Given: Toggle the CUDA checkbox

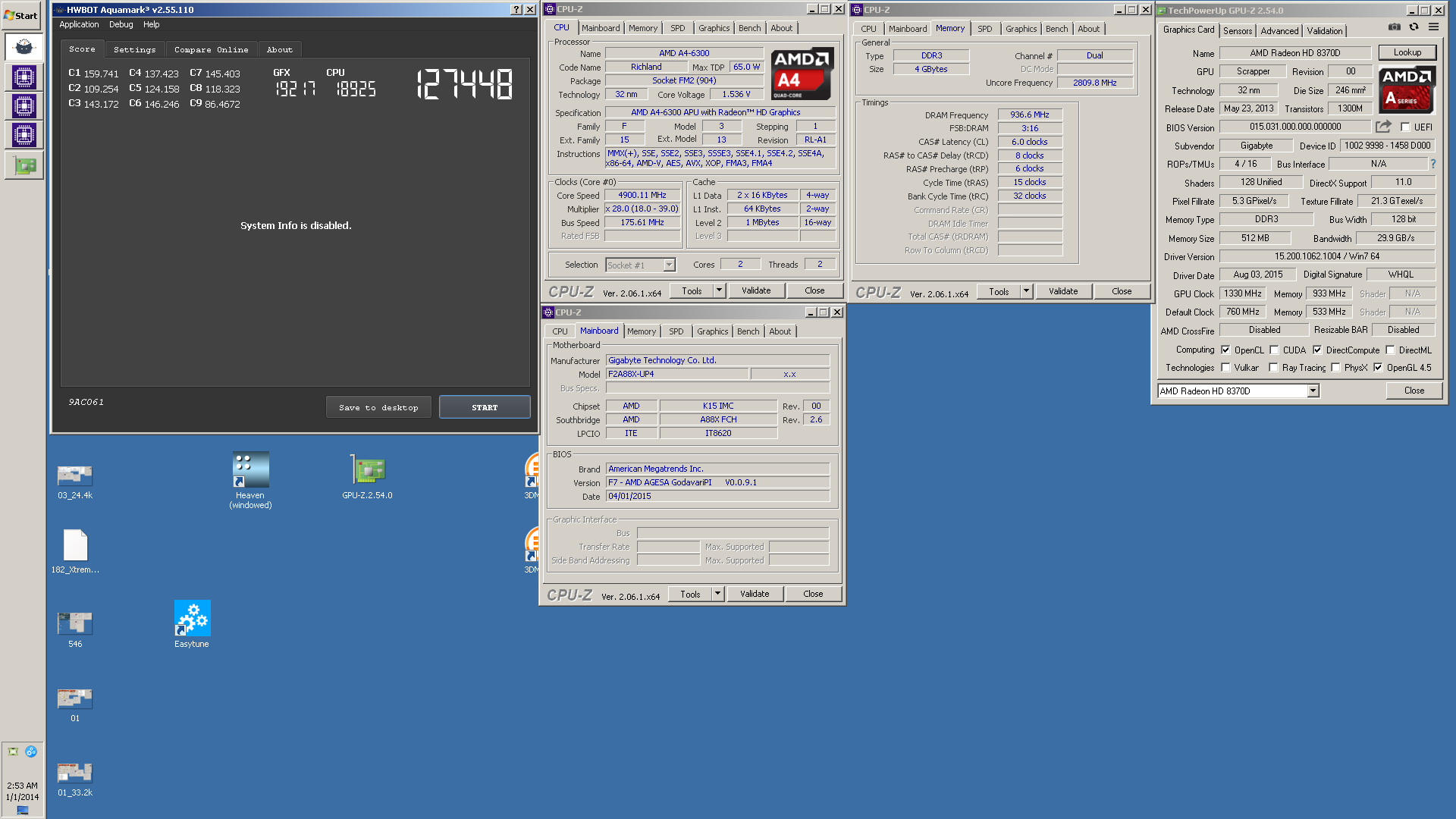Looking at the screenshot, I should pos(1274,350).
